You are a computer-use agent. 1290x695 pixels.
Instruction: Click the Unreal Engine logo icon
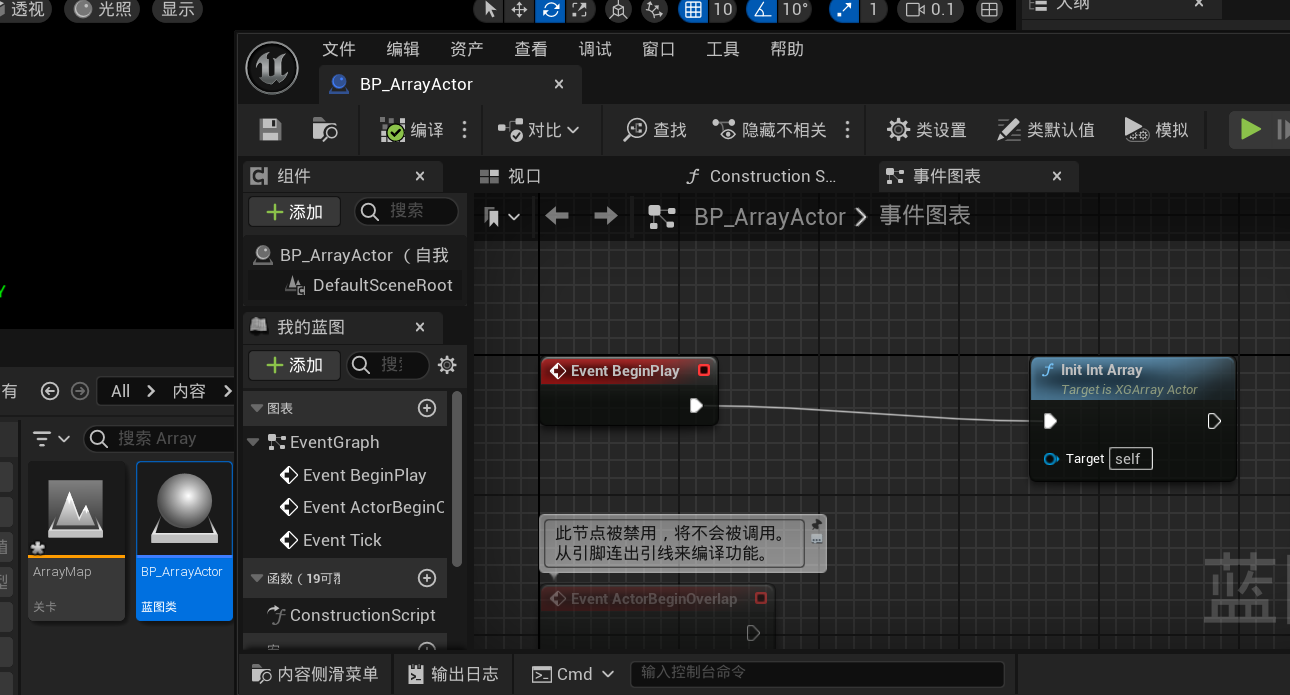click(x=271, y=68)
